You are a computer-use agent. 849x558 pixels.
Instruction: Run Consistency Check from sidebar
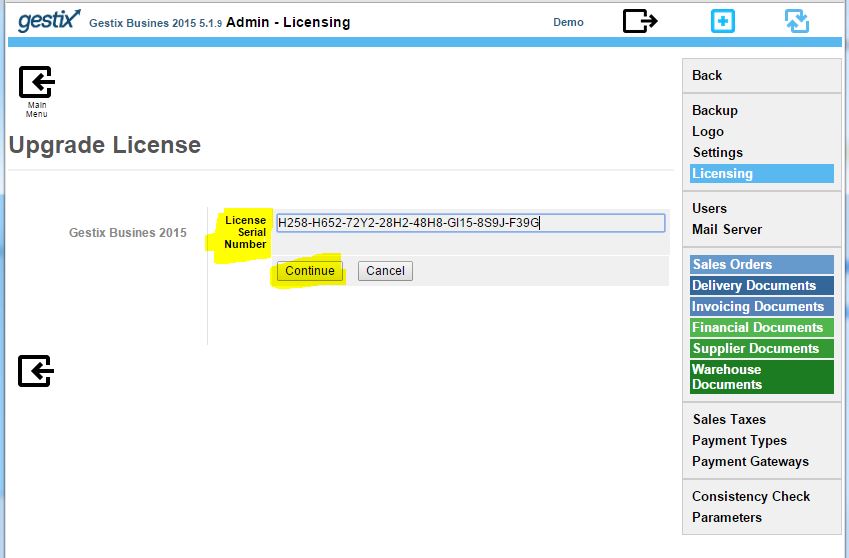tap(750, 496)
